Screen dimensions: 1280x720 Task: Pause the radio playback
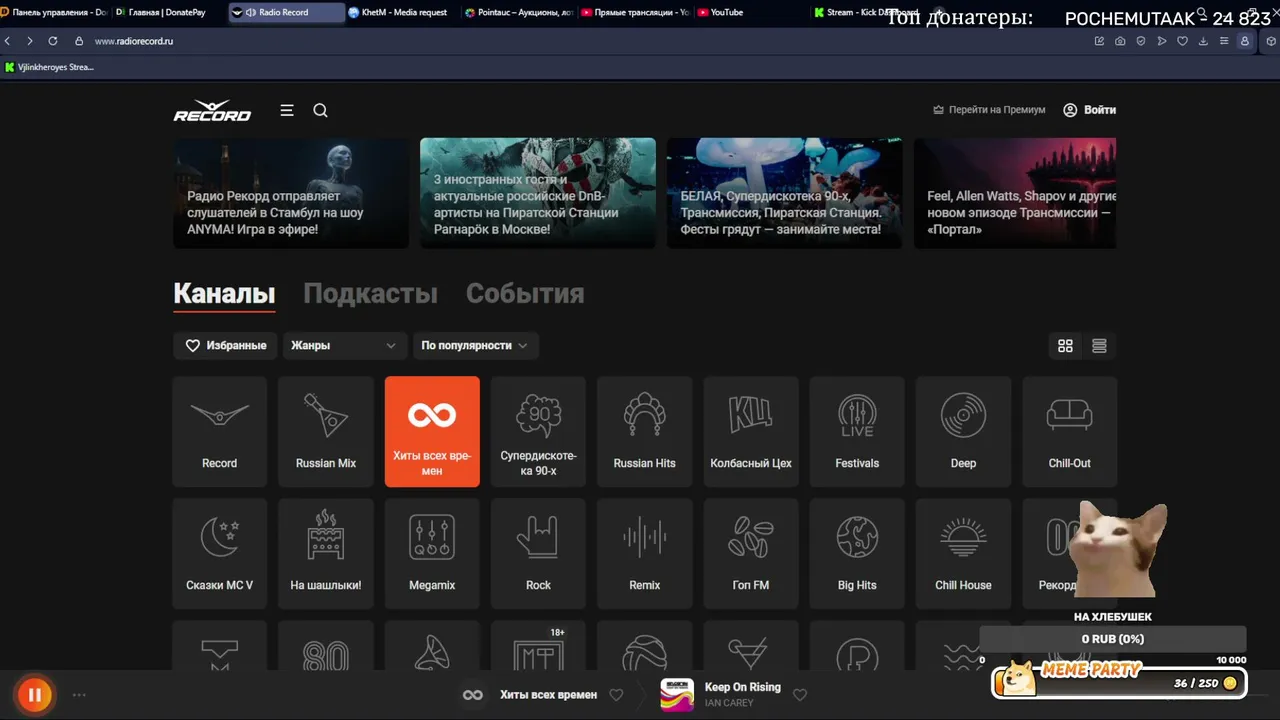tap(34, 694)
